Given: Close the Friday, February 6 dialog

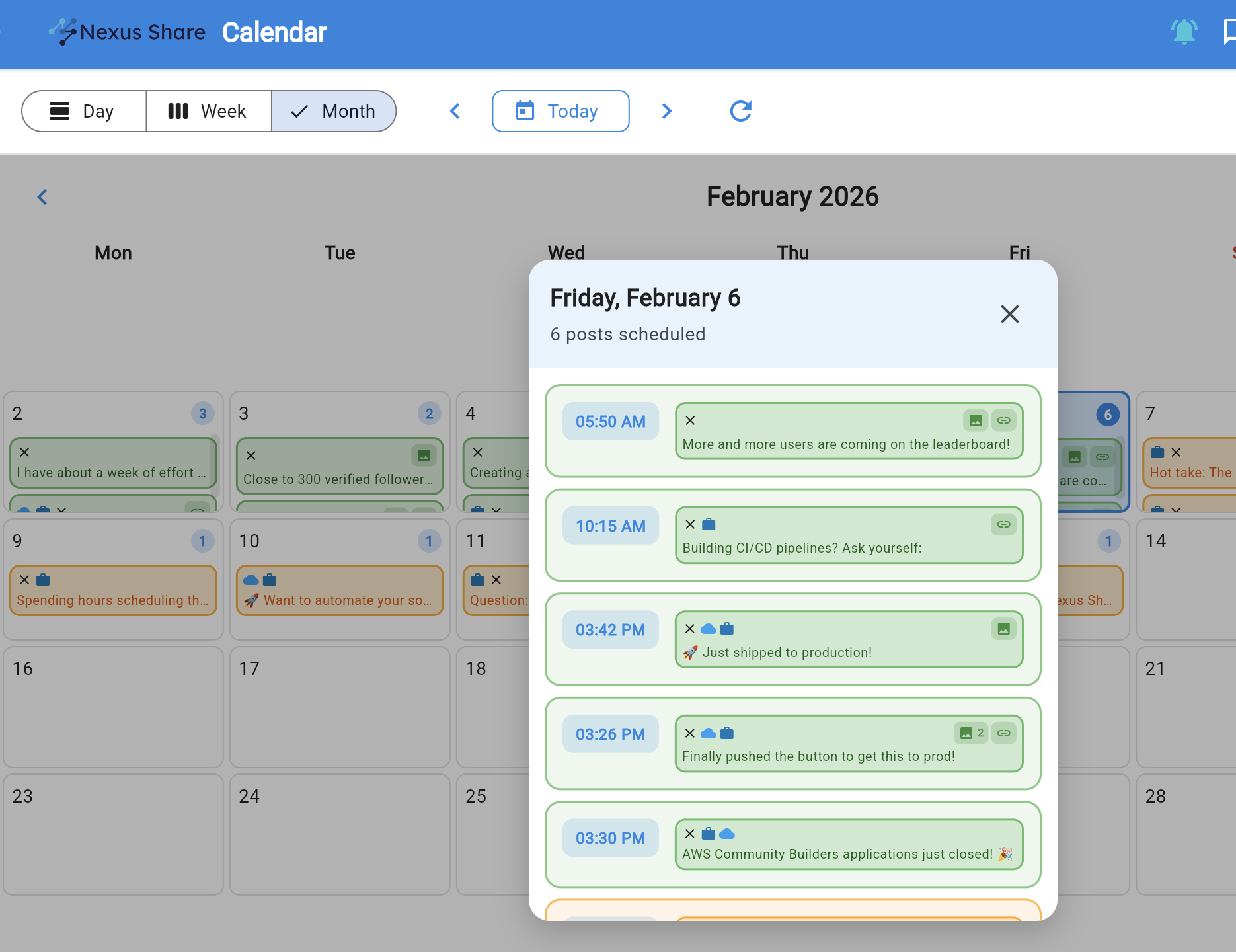Looking at the screenshot, I should click(x=1009, y=314).
